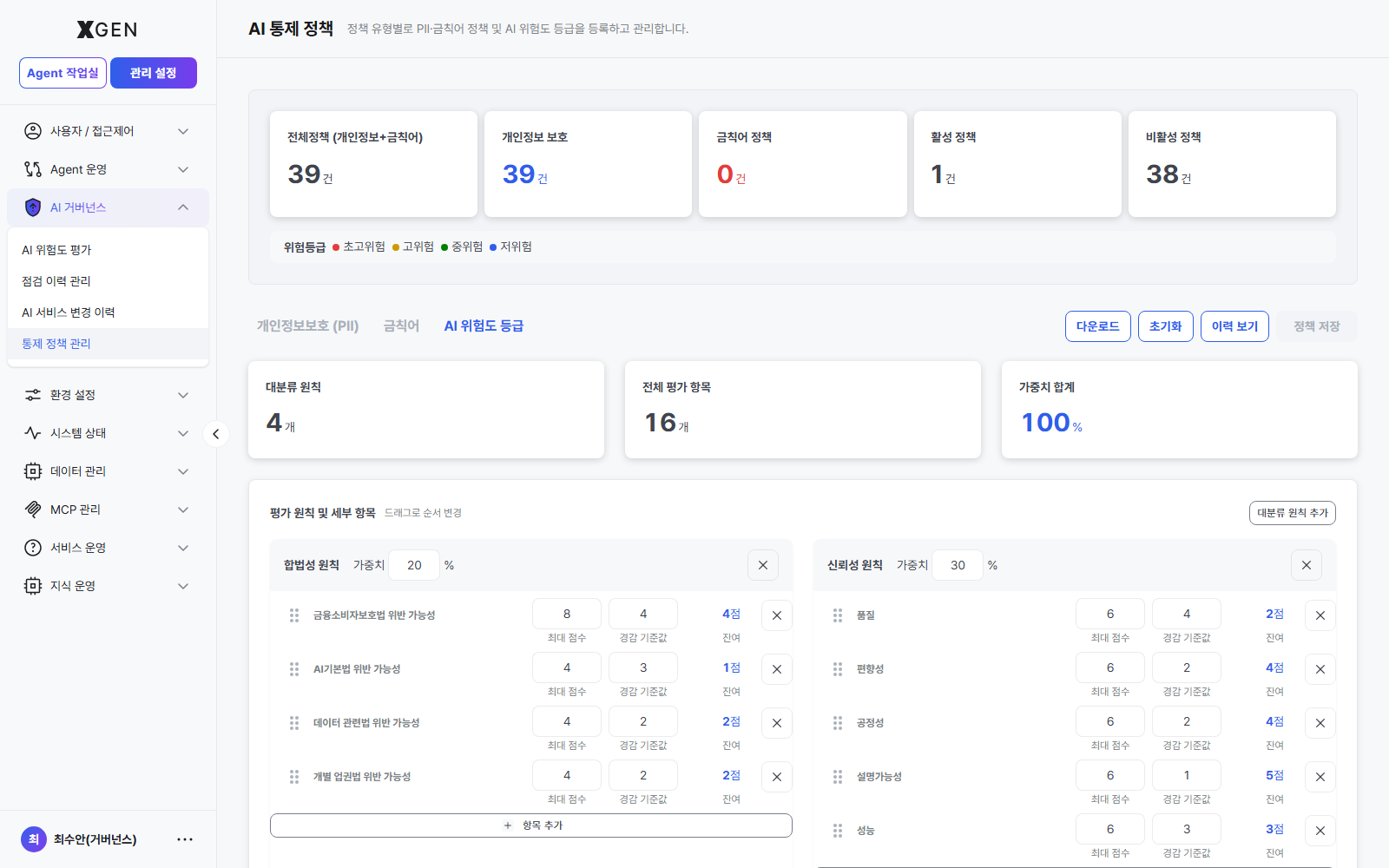
Task: Click the 지식 운영 chip icon
Action: pos(33,586)
